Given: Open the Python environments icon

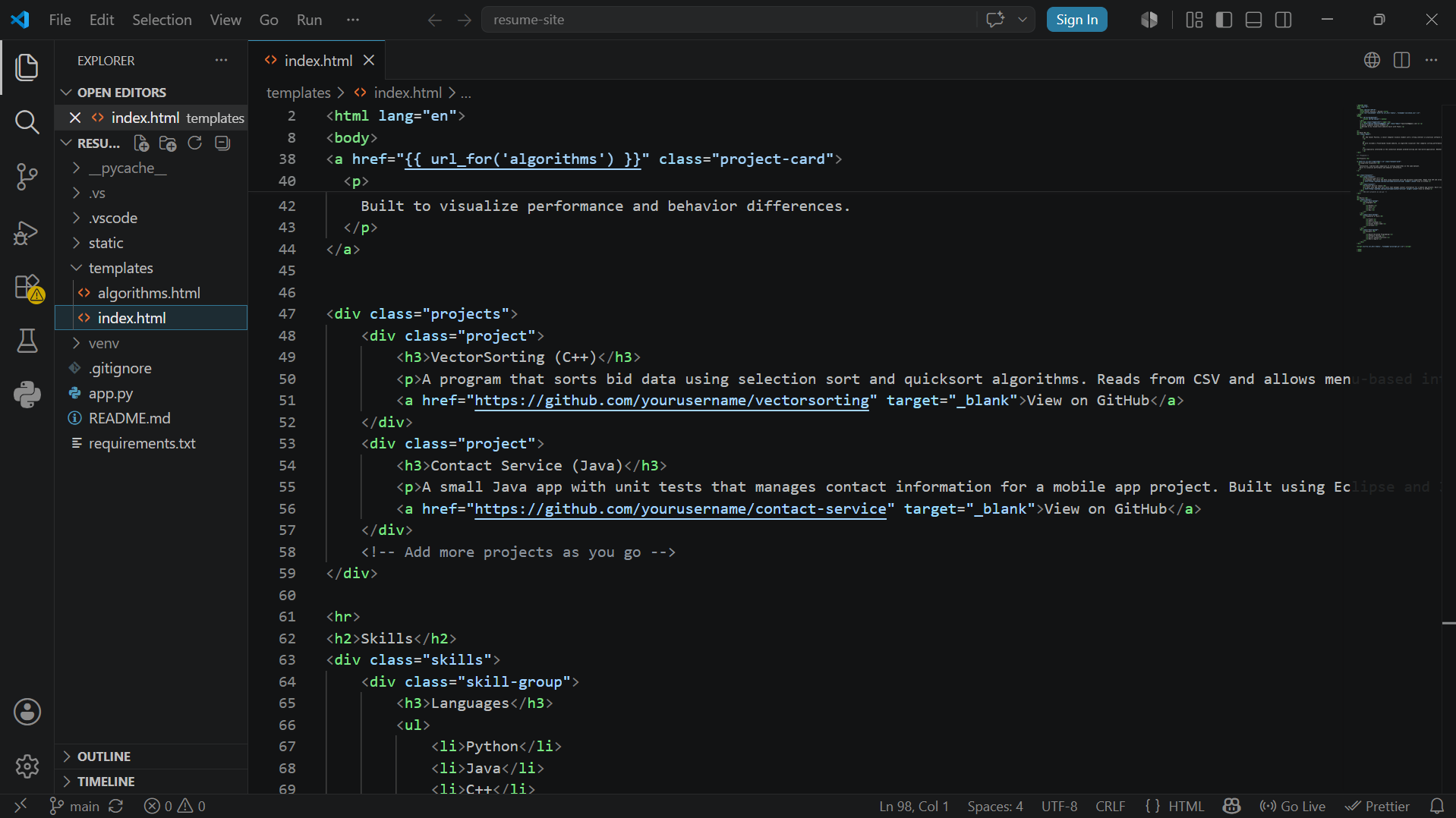Looking at the screenshot, I should pyautogui.click(x=27, y=394).
